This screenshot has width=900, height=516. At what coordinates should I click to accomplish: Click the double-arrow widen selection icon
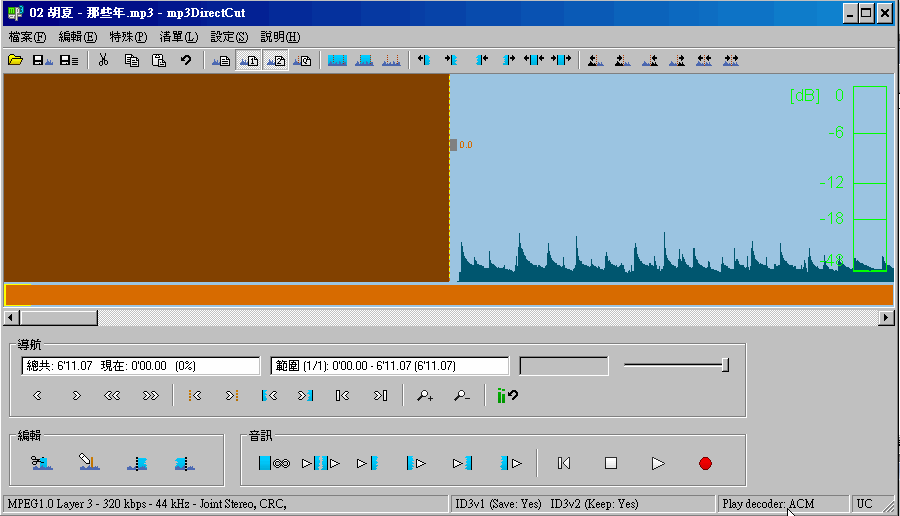534,60
